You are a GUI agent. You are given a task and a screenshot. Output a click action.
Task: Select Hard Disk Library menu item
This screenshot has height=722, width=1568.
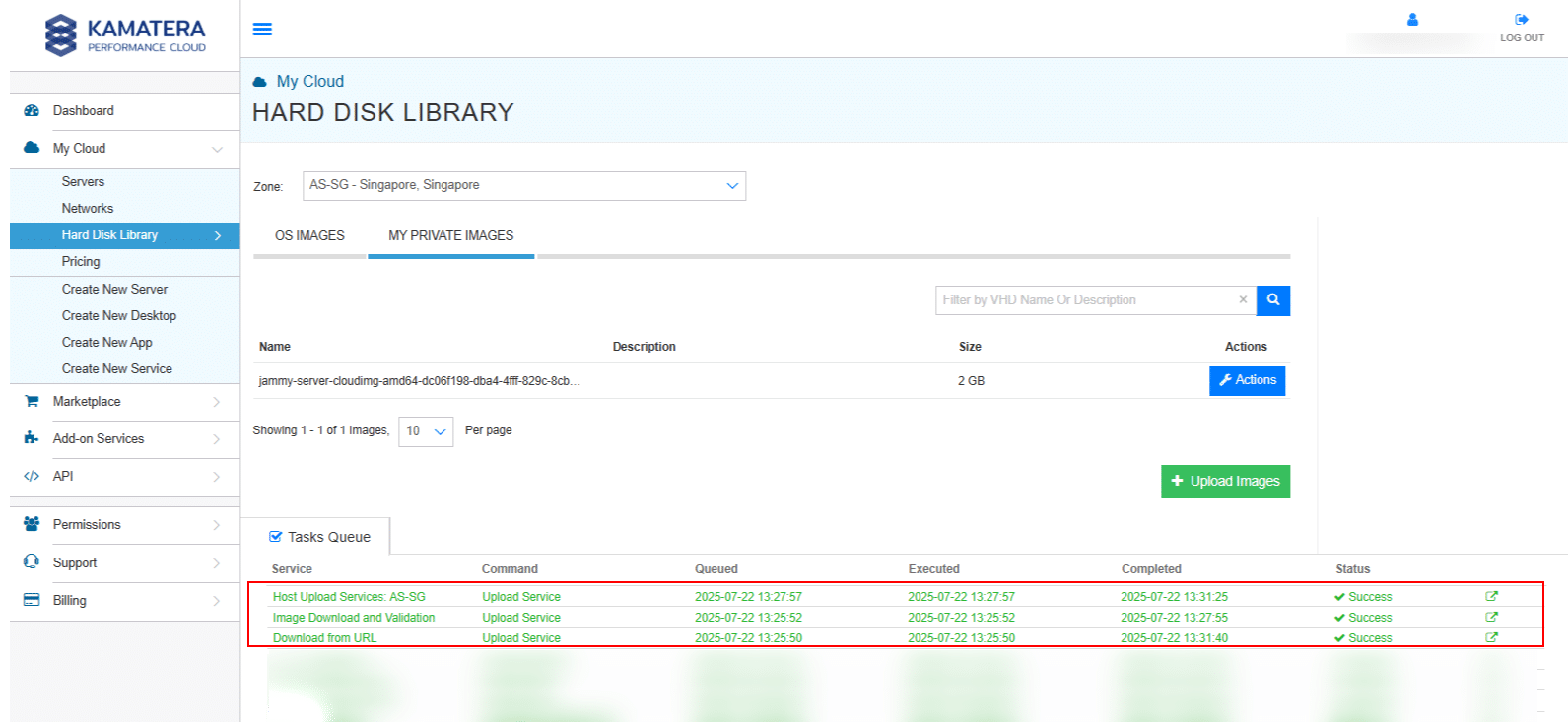(125, 235)
